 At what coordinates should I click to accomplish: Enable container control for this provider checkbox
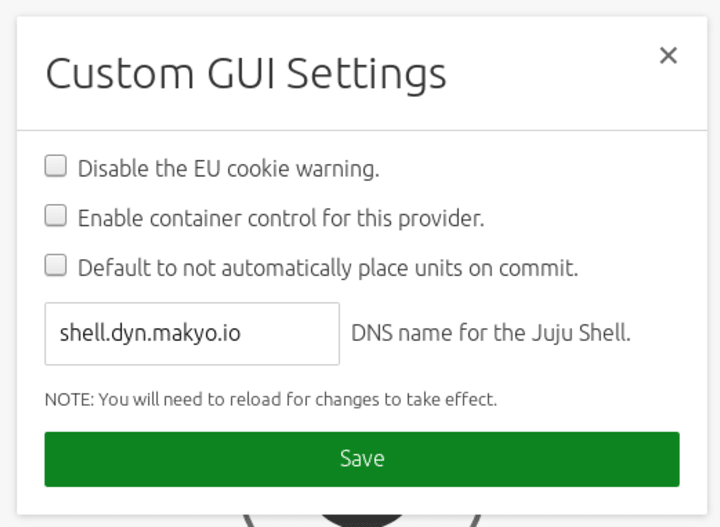click(56, 216)
